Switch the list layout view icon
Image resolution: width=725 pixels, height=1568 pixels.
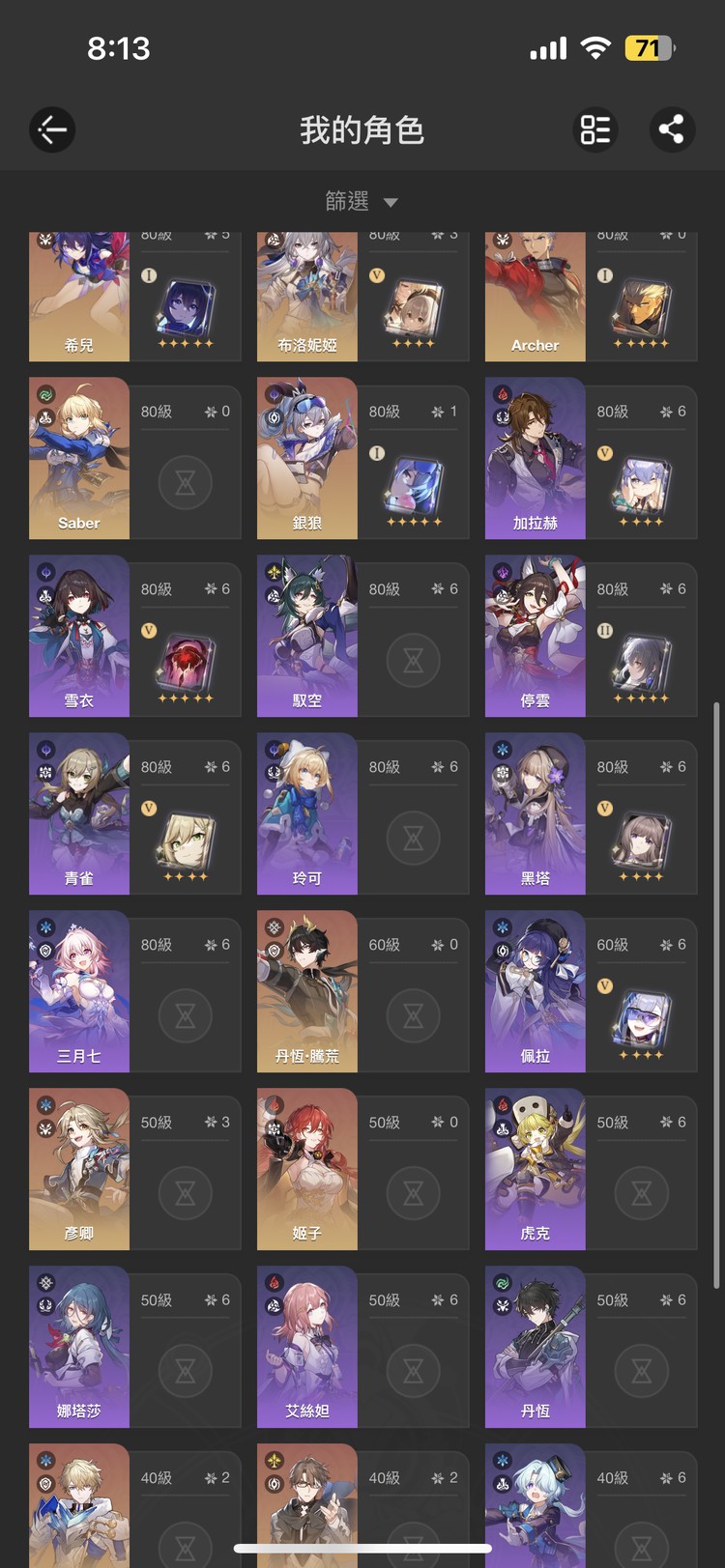(595, 129)
